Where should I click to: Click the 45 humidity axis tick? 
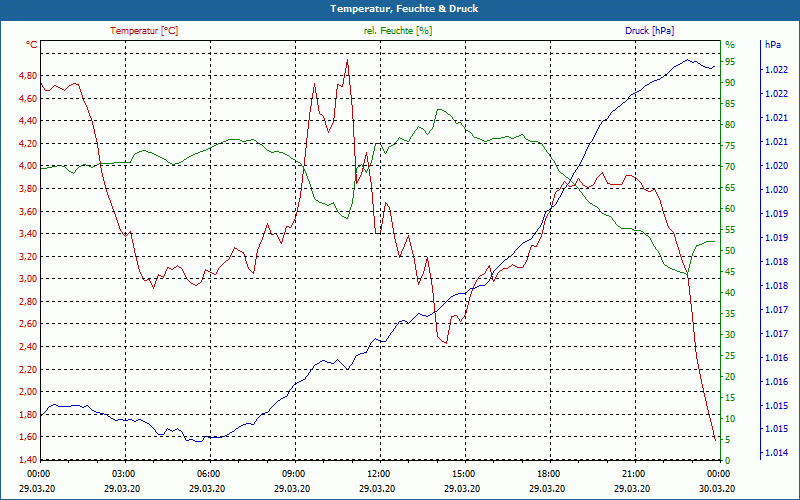730,271
